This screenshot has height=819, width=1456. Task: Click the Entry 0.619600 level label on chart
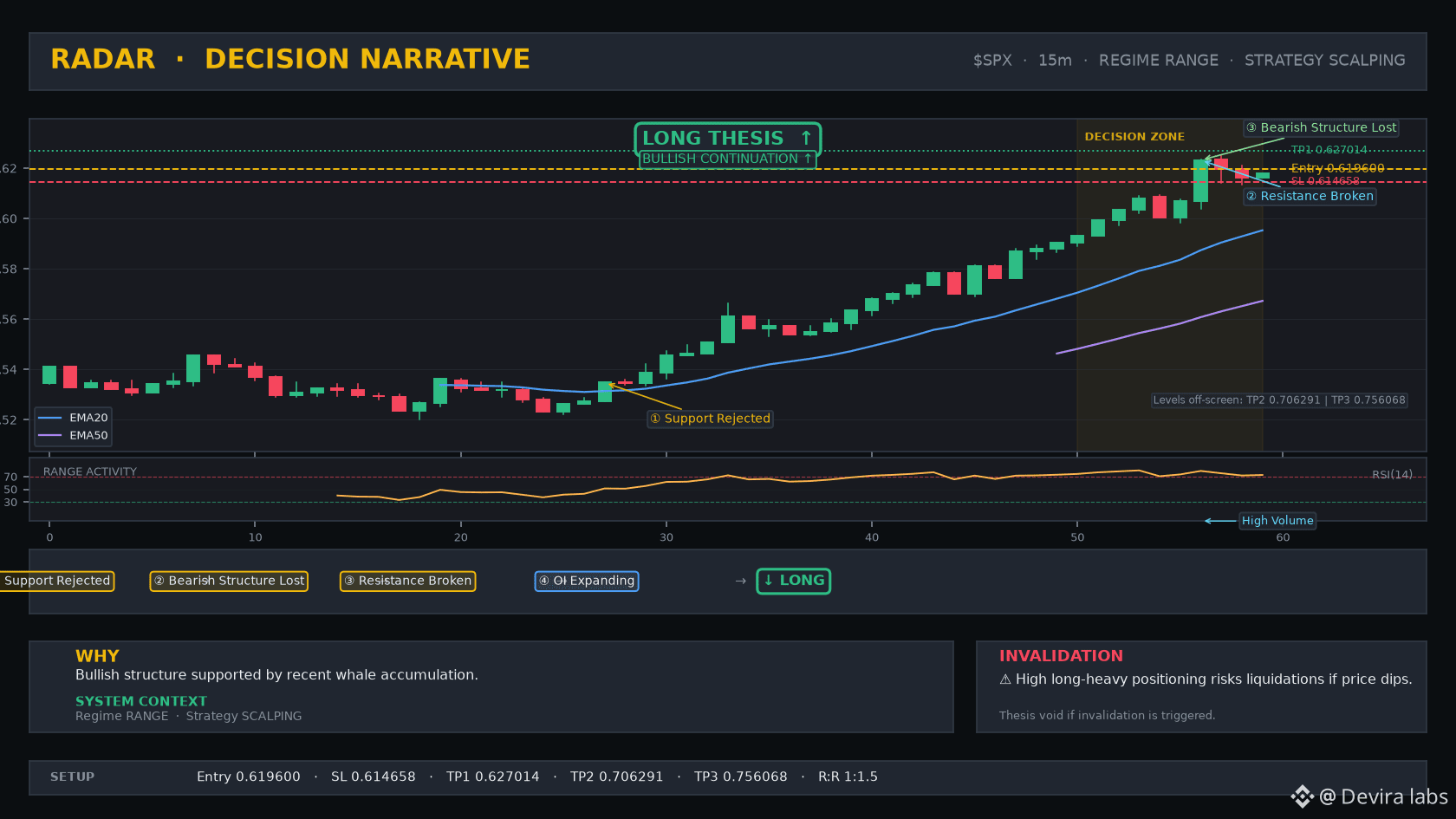[1337, 168]
